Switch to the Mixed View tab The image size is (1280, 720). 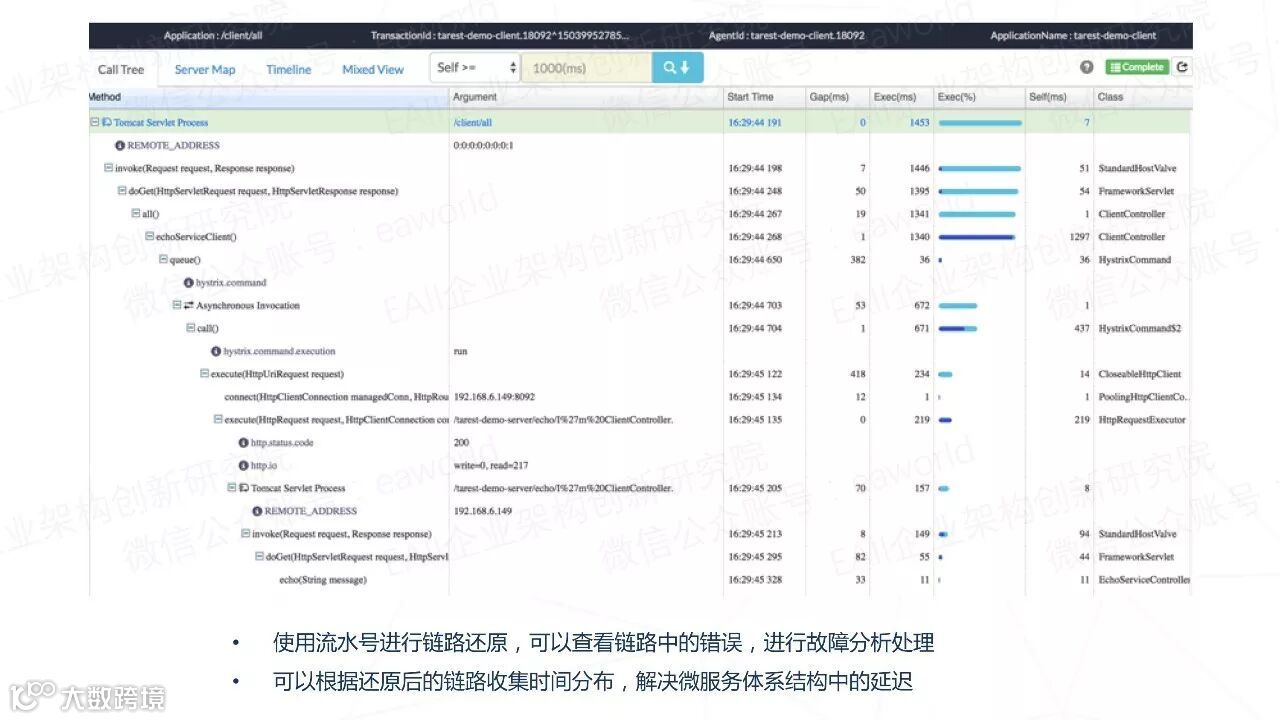[x=373, y=69]
